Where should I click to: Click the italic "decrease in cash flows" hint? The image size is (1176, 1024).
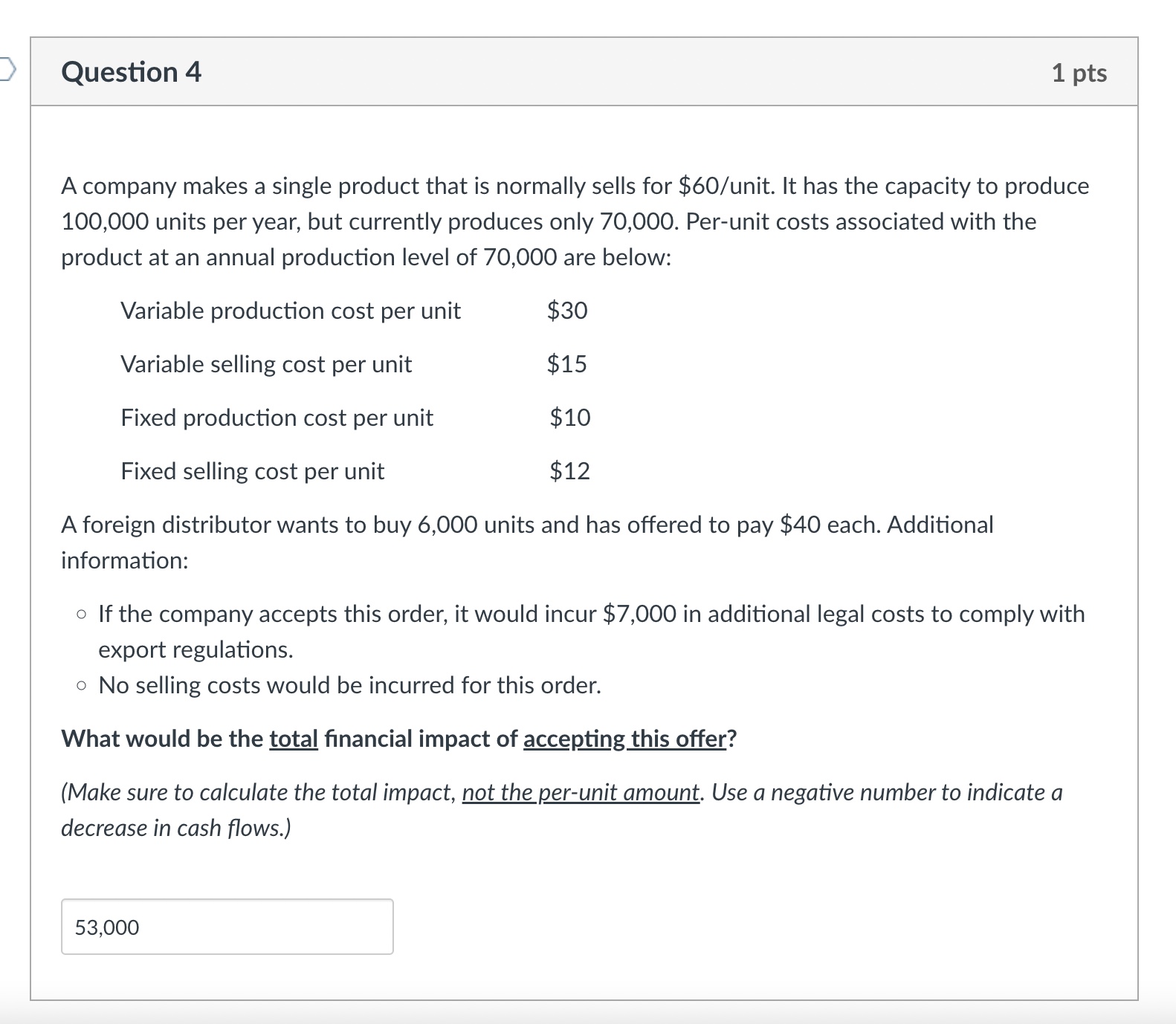coord(175,828)
